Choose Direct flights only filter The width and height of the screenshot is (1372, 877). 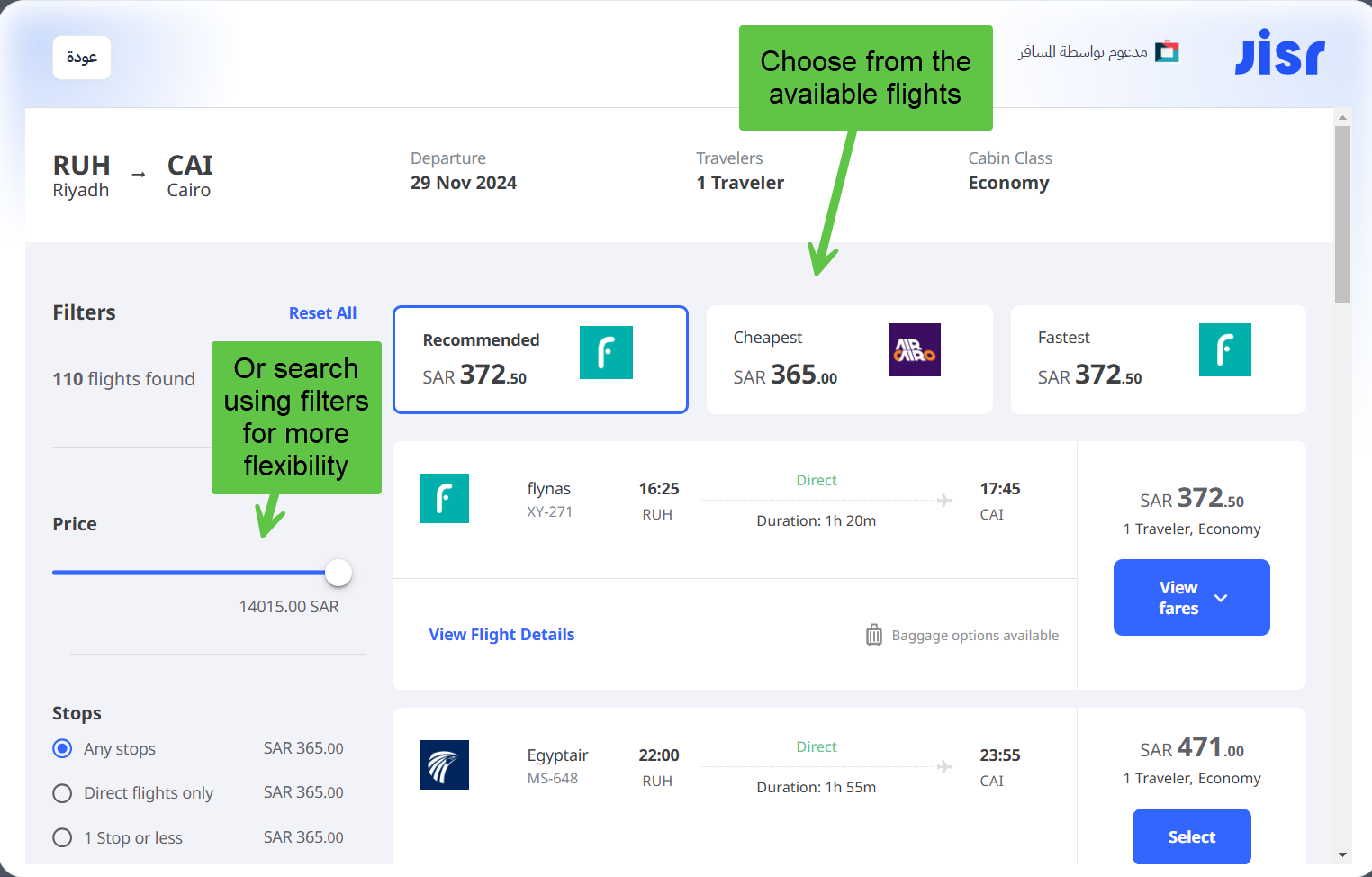point(62,793)
